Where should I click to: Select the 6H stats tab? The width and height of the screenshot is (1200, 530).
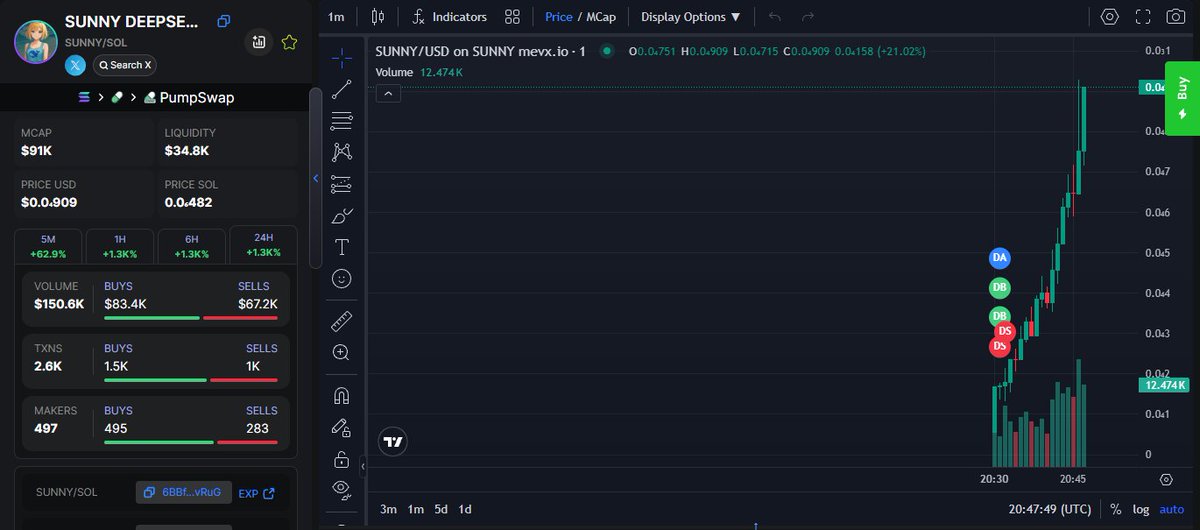pos(192,247)
